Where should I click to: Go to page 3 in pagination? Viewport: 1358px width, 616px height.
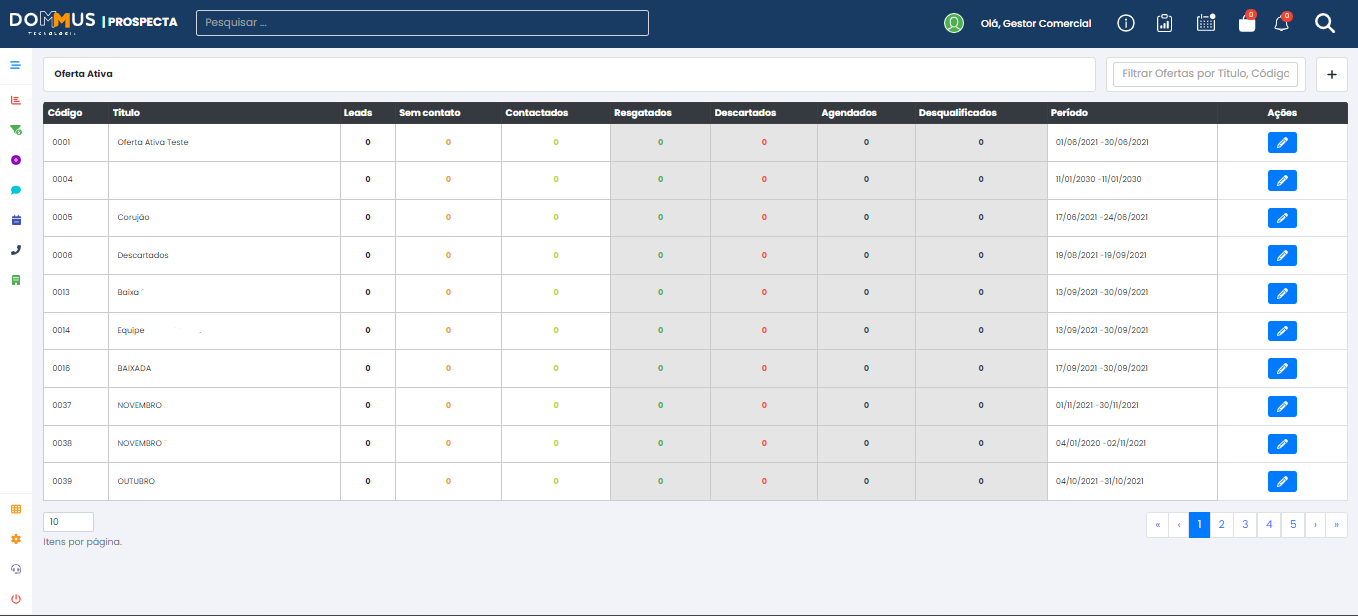tap(1245, 524)
